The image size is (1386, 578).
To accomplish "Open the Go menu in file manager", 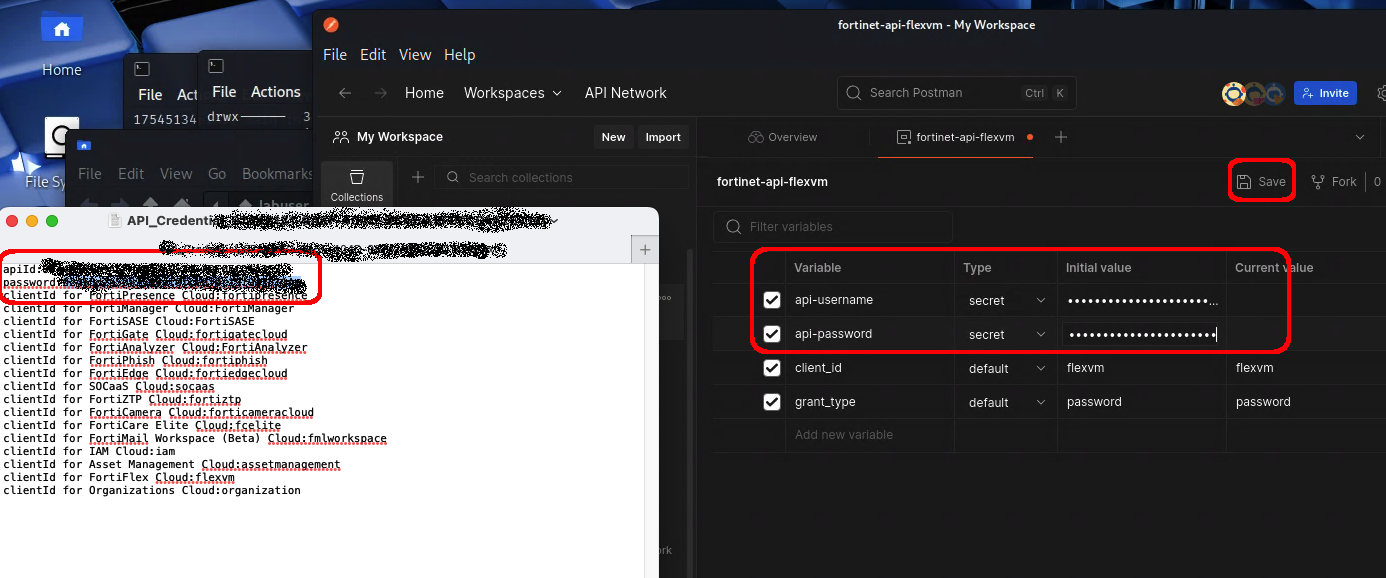I will (217, 174).
